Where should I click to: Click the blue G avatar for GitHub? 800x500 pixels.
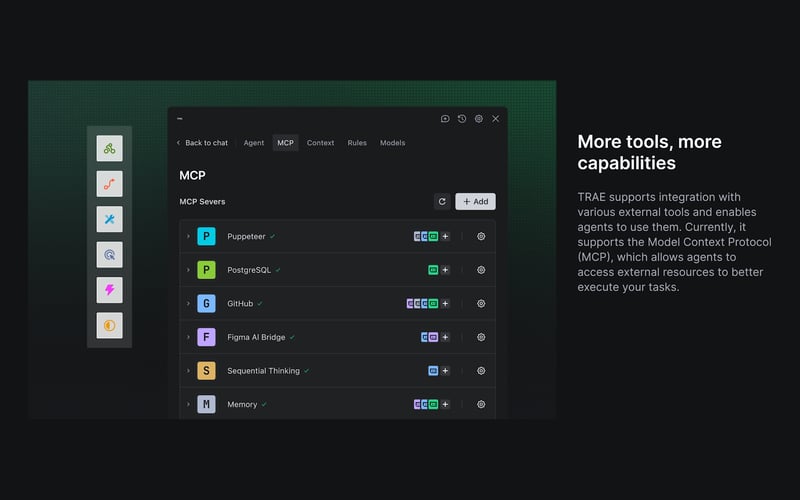[206, 304]
